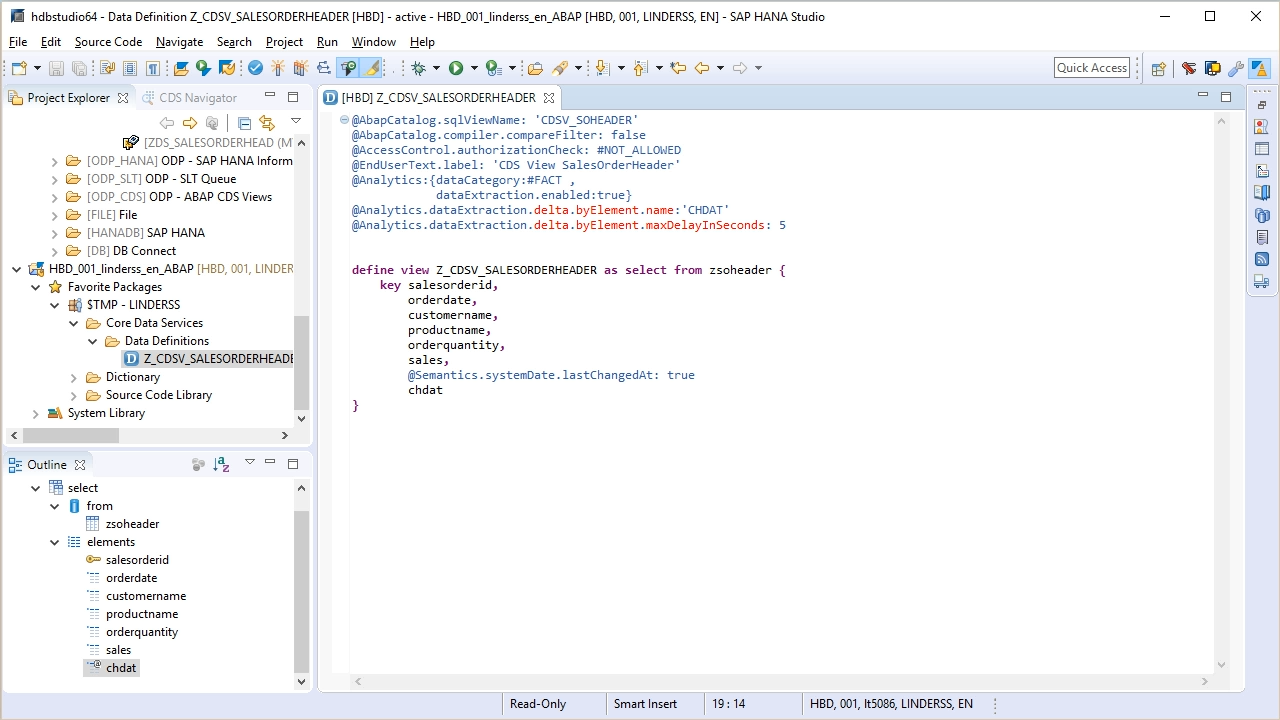Open Project Explorer view menu triangle

click(296, 121)
